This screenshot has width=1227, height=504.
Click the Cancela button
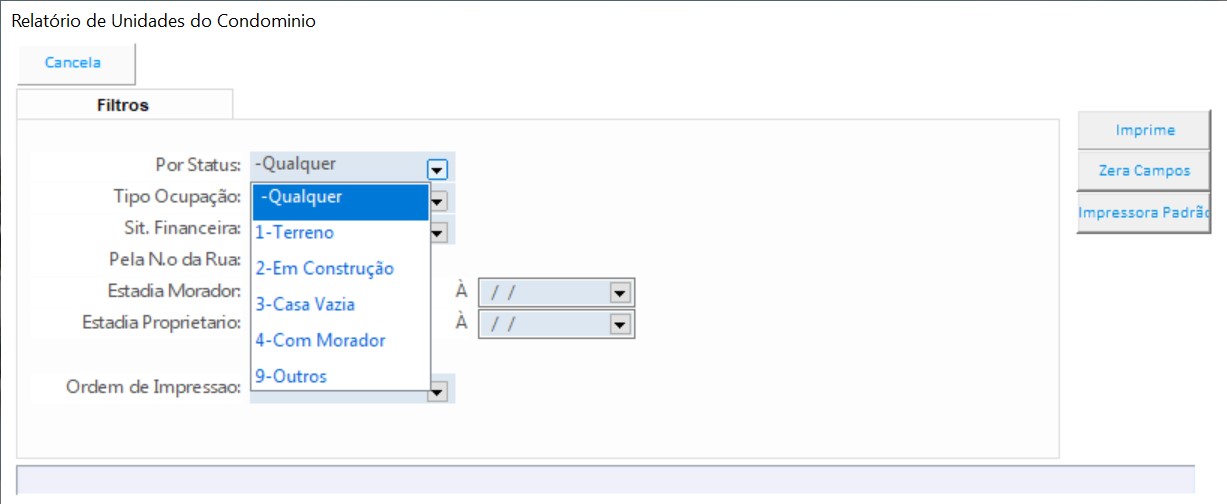74,63
